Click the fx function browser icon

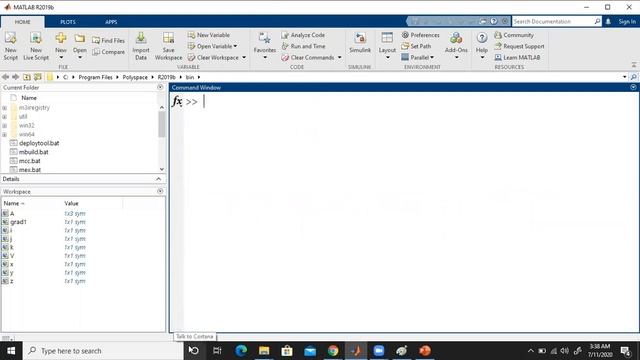[x=177, y=101]
